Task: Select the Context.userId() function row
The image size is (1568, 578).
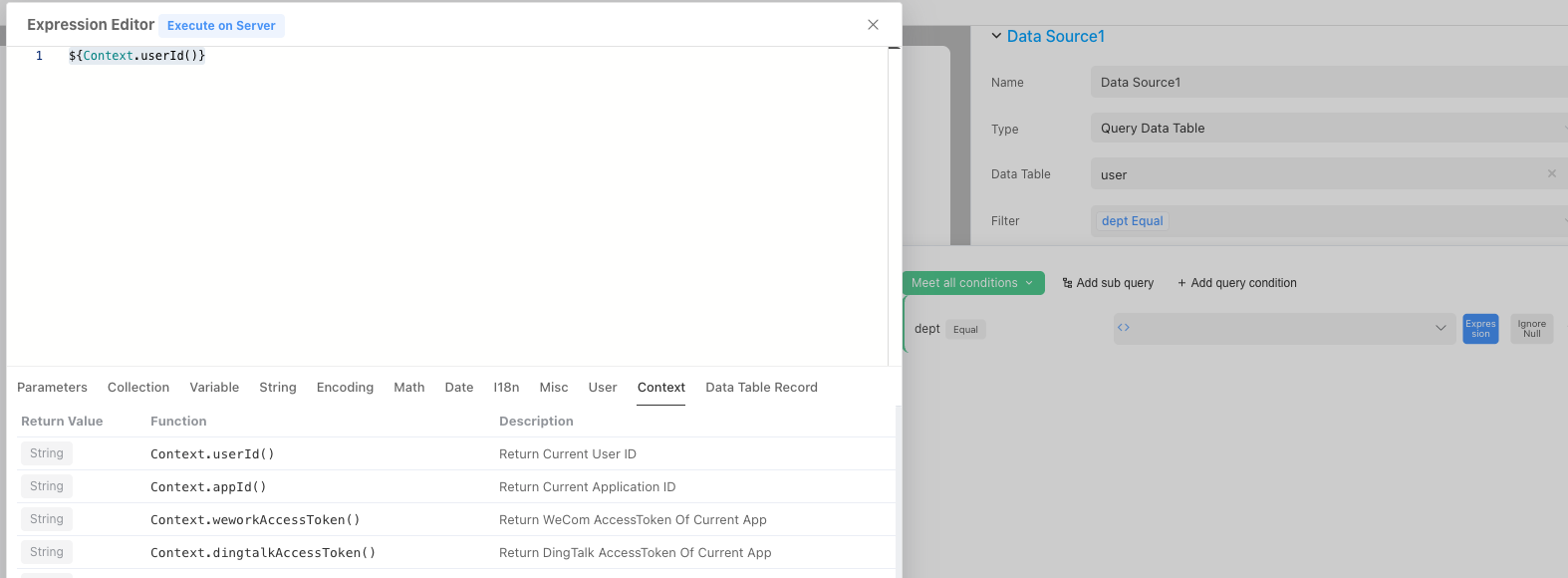Action: coord(212,454)
